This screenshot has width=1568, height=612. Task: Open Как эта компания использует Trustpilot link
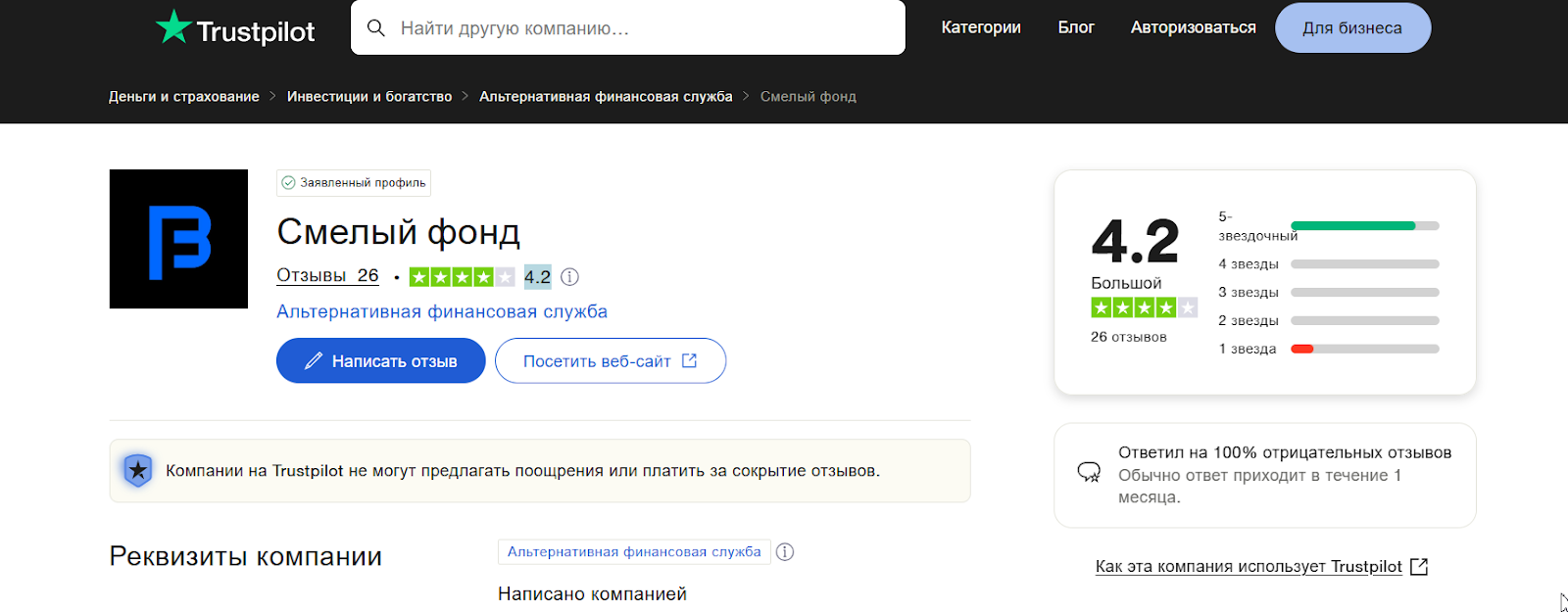point(1249,567)
